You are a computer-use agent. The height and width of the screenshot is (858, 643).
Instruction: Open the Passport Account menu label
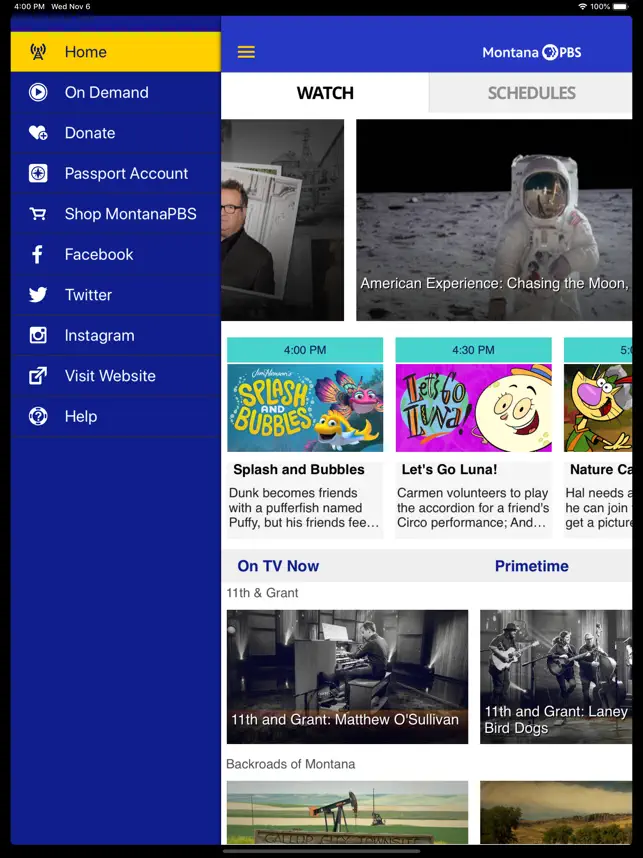[126, 173]
